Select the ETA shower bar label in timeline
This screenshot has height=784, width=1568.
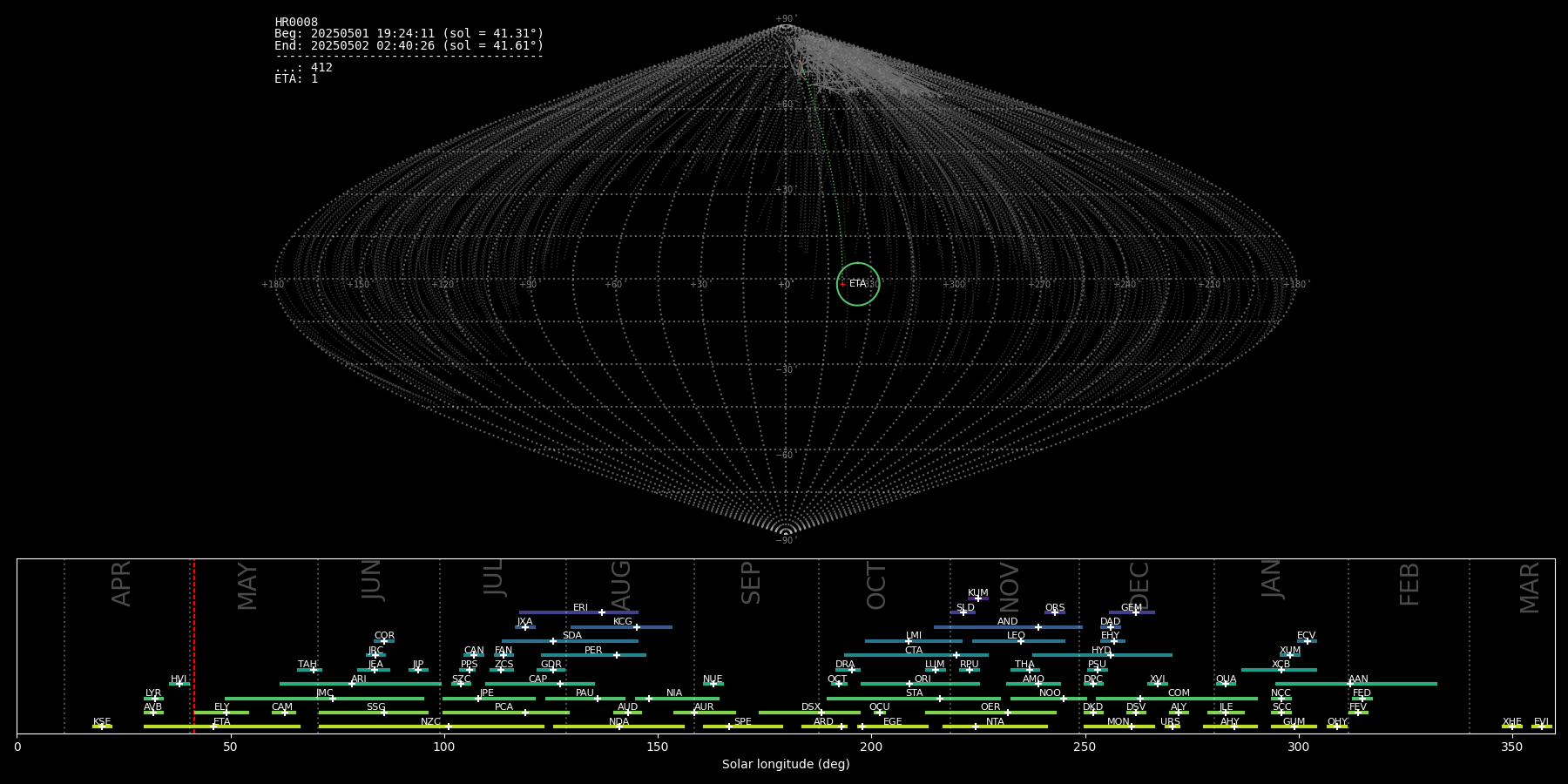pyautogui.click(x=222, y=721)
